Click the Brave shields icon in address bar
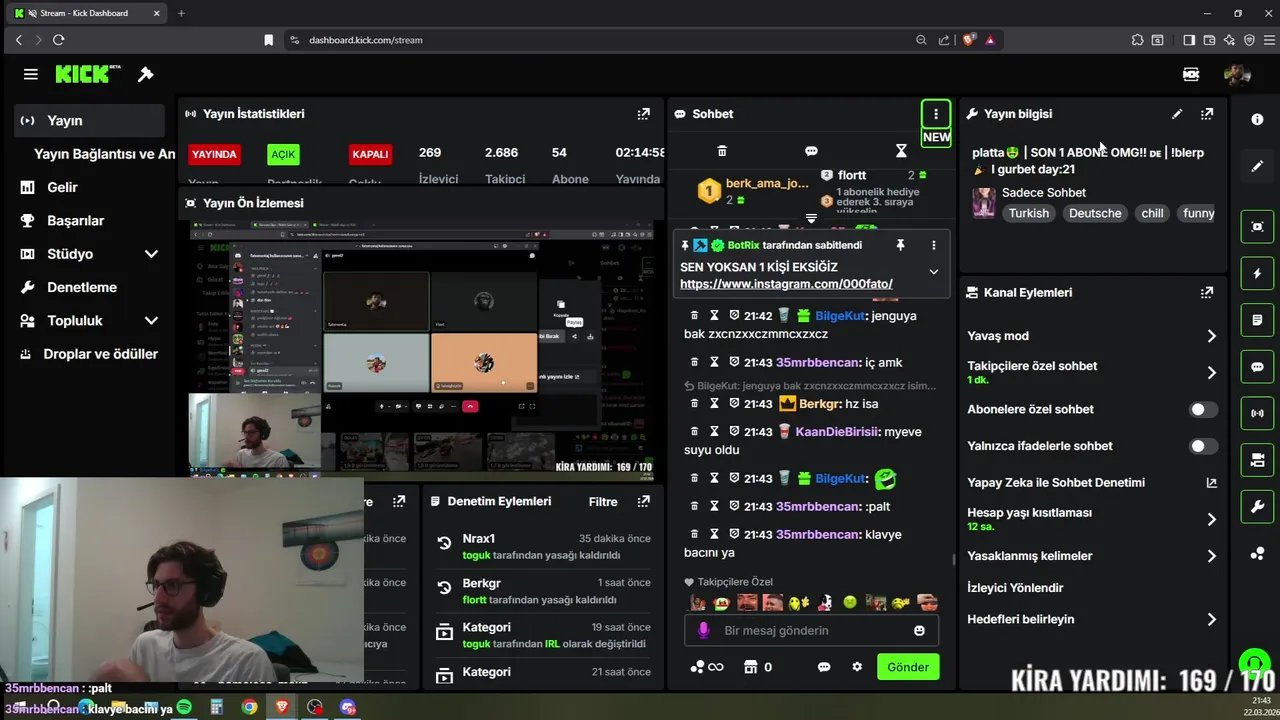Viewport: 1280px width, 720px height. click(968, 40)
